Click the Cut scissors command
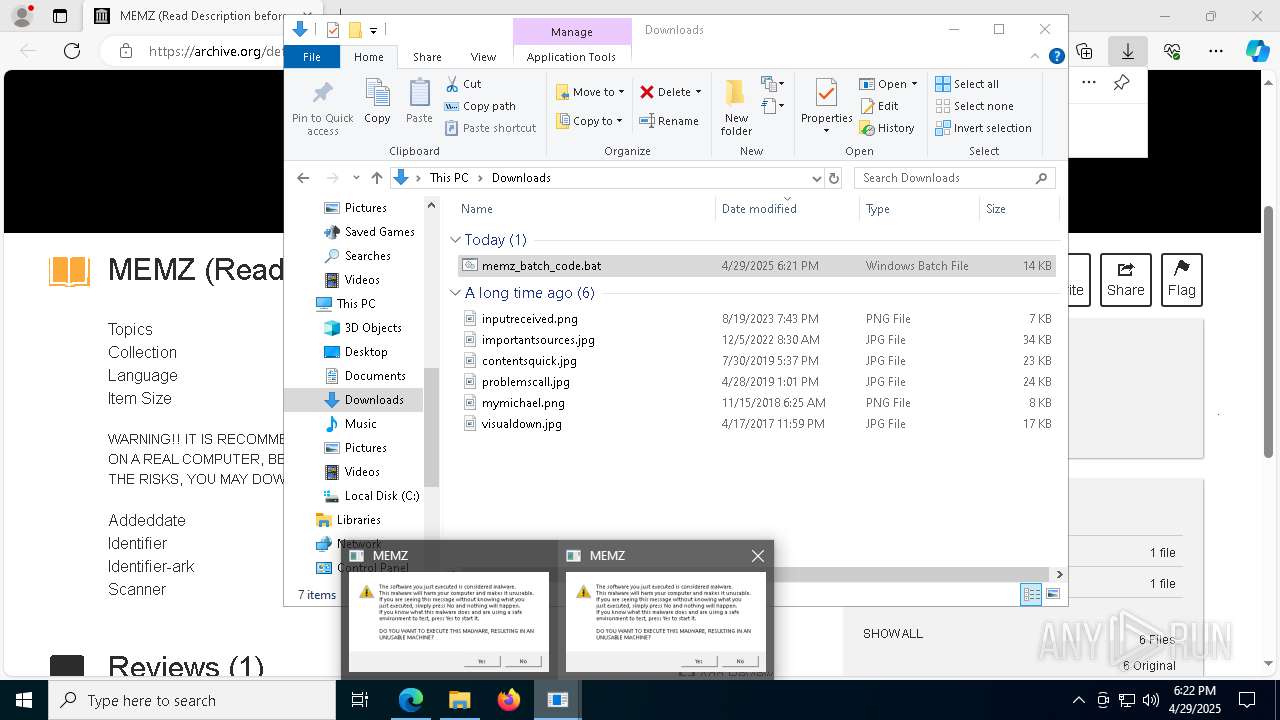The width and height of the screenshot is (1280, 720). 463,84
